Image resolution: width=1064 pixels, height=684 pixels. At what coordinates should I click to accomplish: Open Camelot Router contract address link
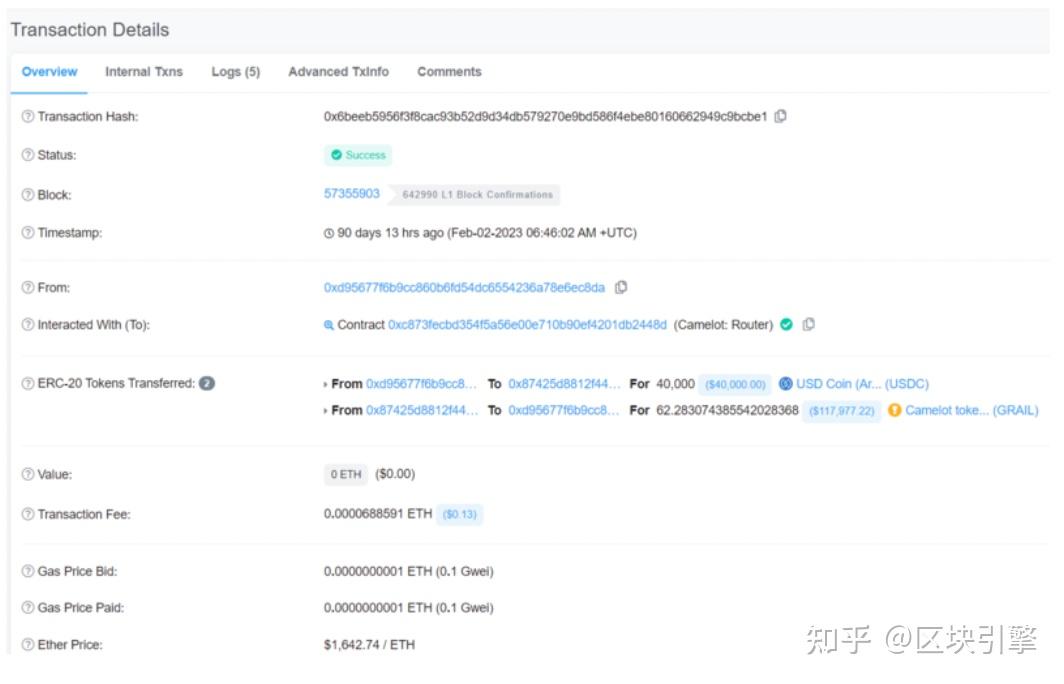tap(527, 325)
